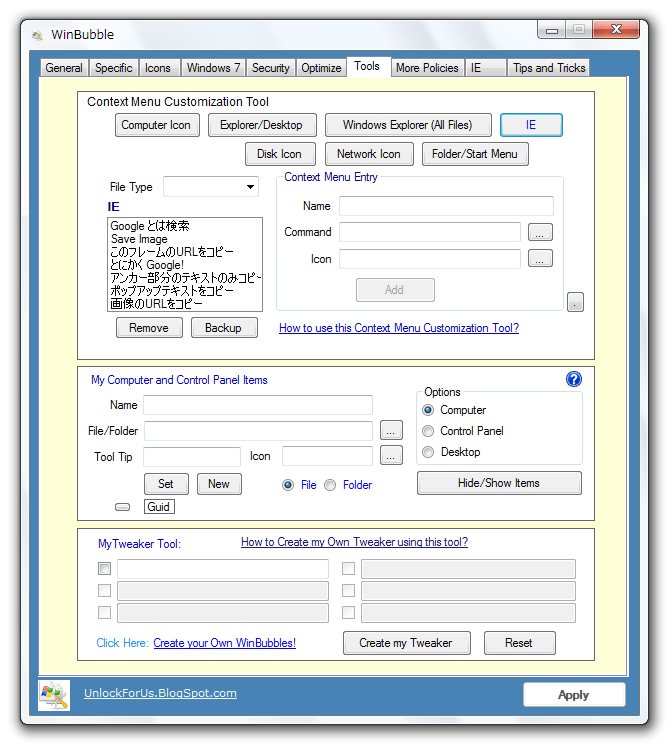Screen dimensions: 672x748
Task: Click the Set button
Action: click(166, 484)
